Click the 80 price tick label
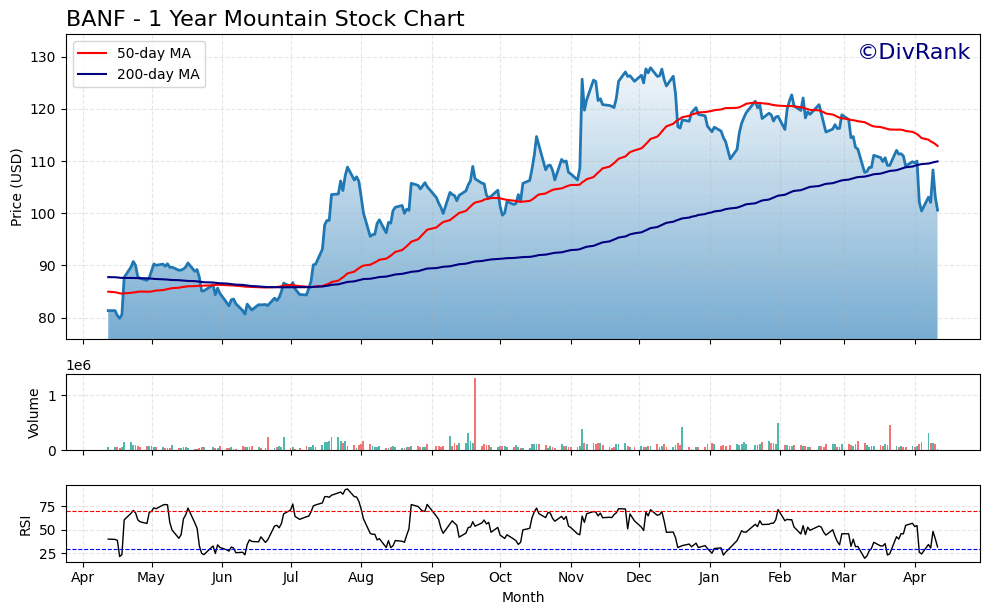 [47, 319]
